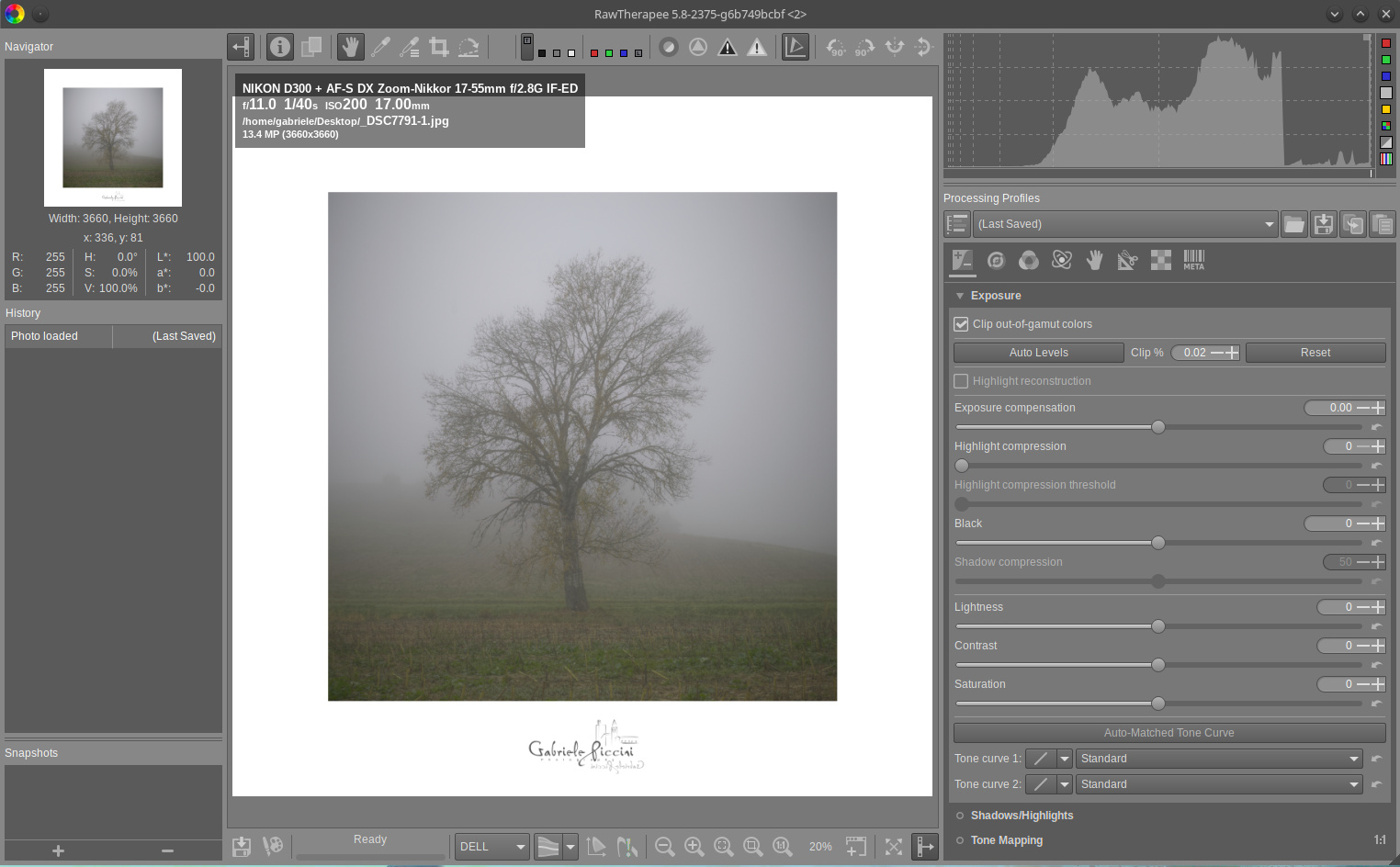Select the straighten/fine rotation tool
Screen dimensions: 1400x867
tap(469, 47)
